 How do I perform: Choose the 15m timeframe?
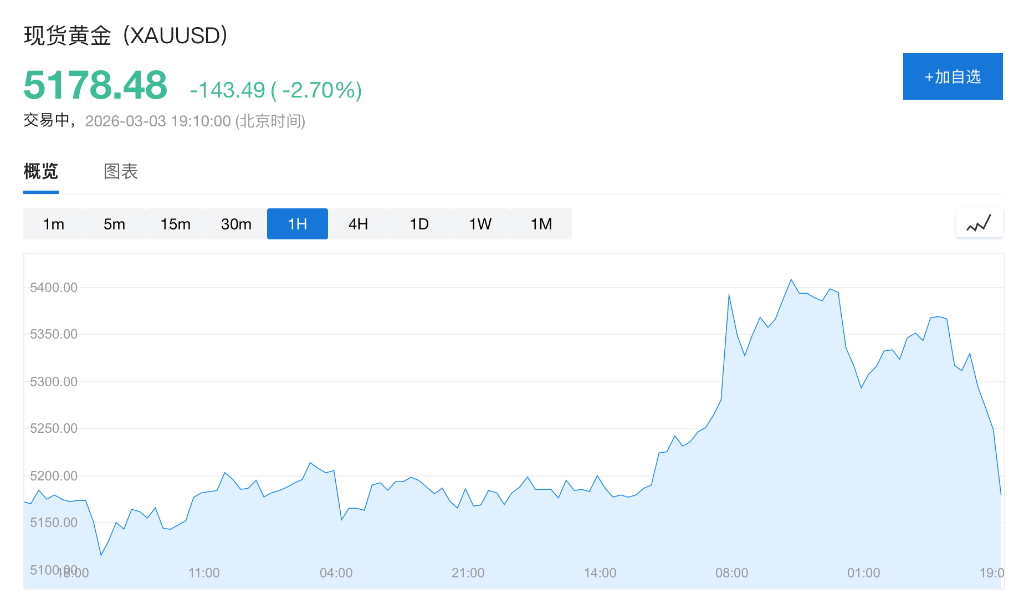[x=175, y=224]
